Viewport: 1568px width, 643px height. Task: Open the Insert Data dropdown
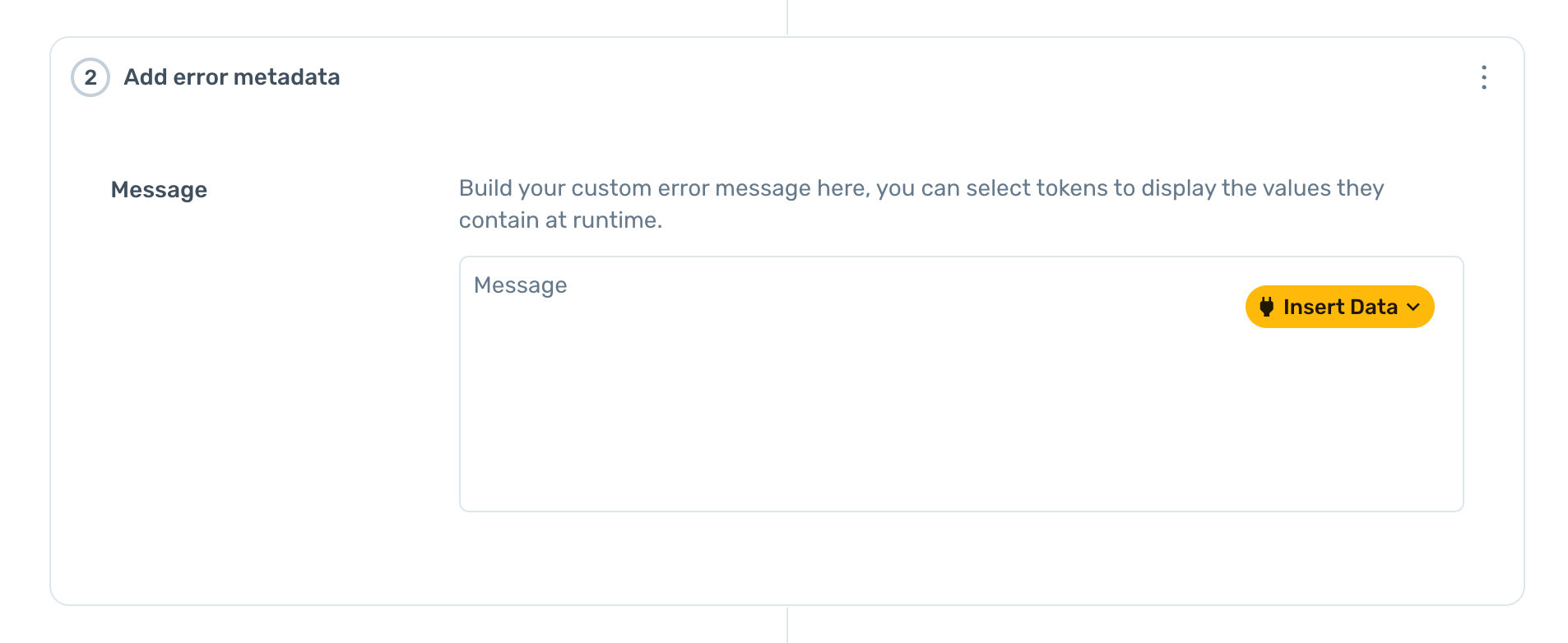coord(1338,307)
